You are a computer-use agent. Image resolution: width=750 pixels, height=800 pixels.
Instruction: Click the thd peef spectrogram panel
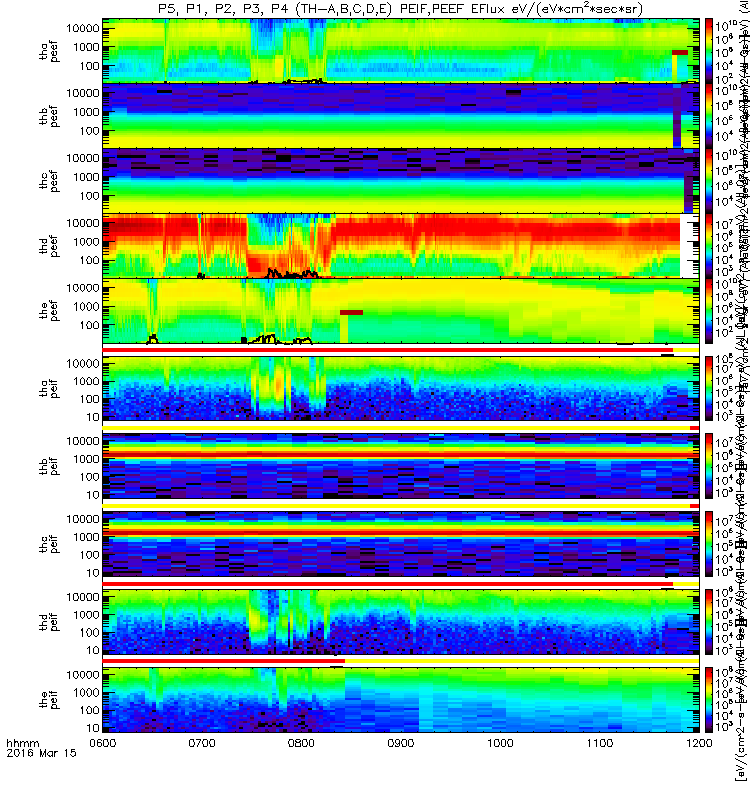[x=401, y=245]
